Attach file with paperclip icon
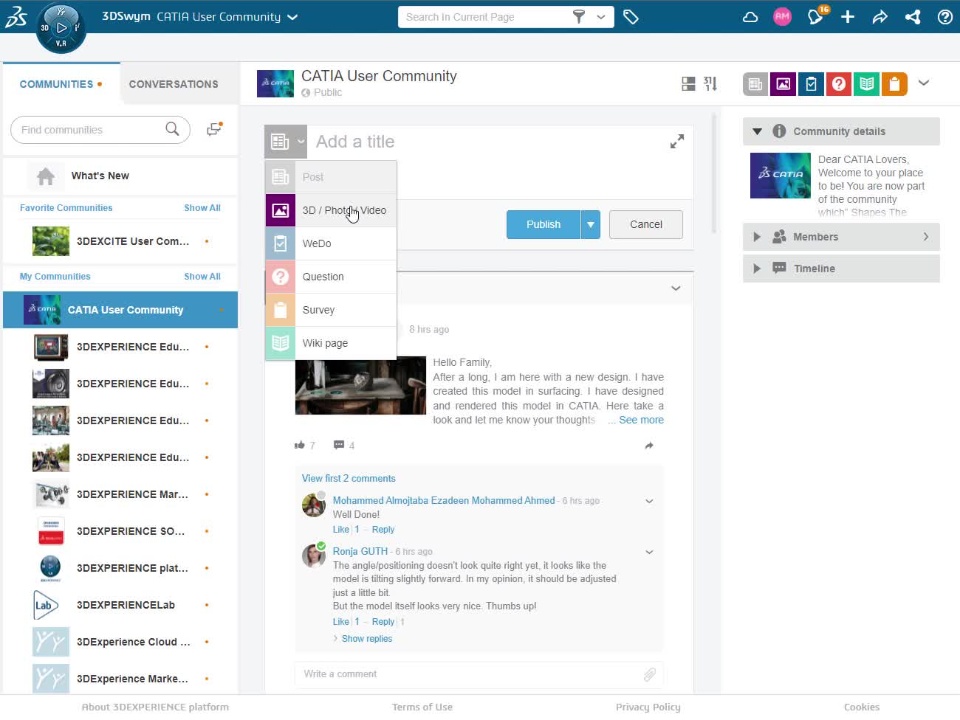Screen dimensions: 960x720 point(650,674)
